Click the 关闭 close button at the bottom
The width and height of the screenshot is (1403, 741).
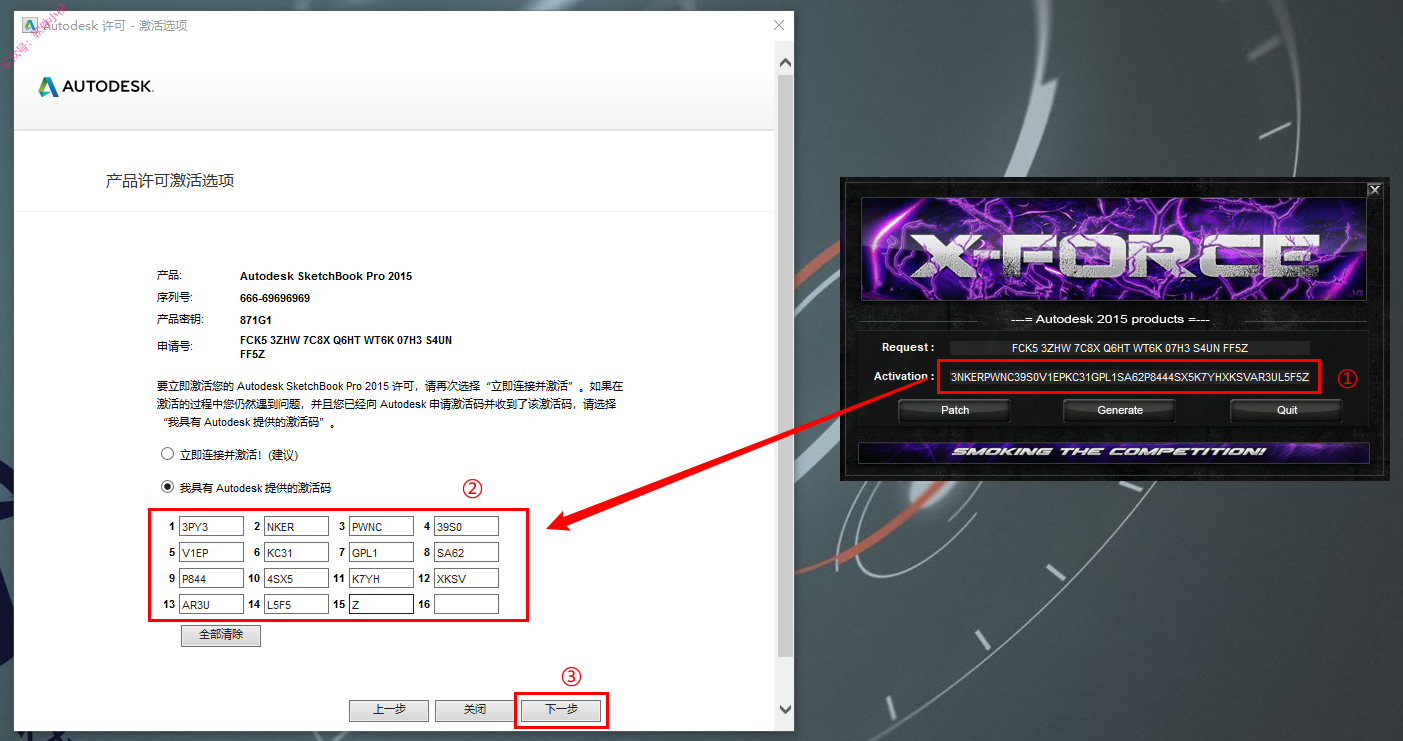click(475, 710)
